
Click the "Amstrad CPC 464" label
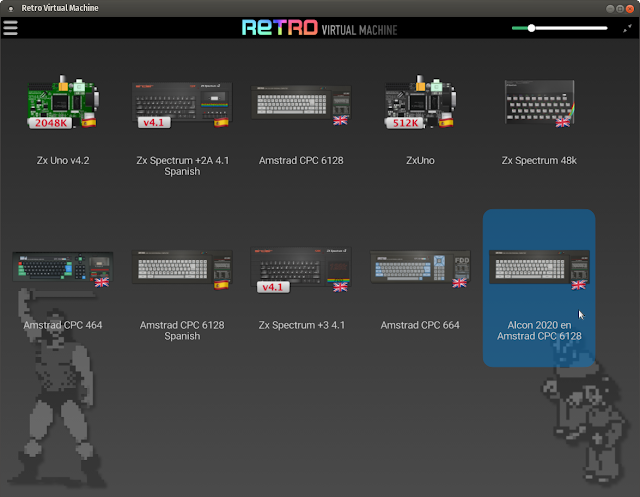(63, 325)
